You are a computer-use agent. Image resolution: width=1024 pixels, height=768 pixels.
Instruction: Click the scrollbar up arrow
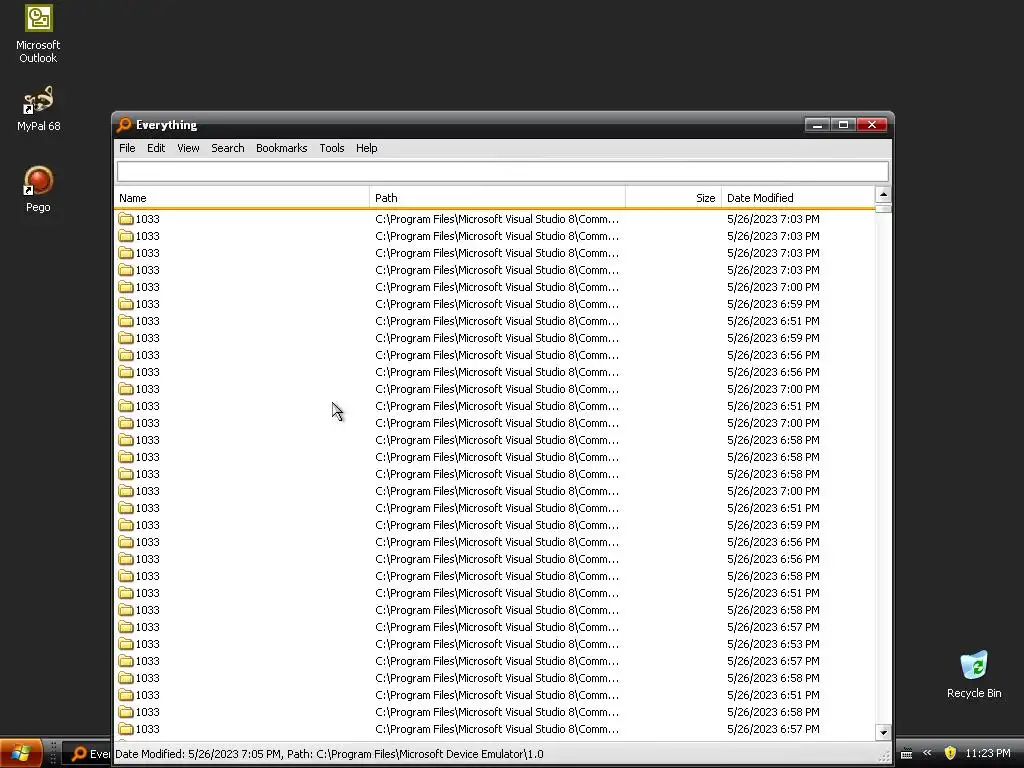(883, 195)
